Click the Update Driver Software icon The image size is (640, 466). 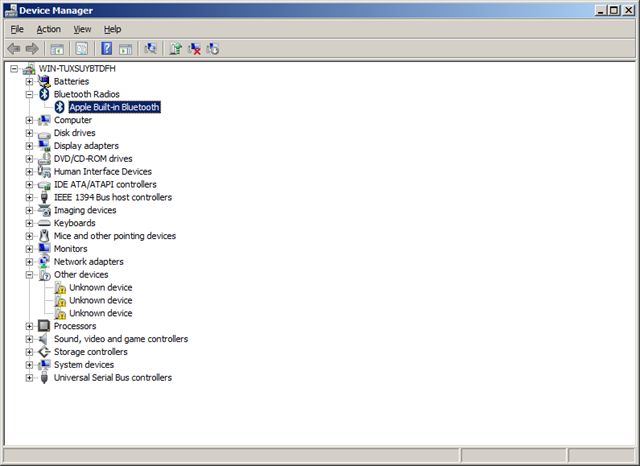(x=176, y=49)
